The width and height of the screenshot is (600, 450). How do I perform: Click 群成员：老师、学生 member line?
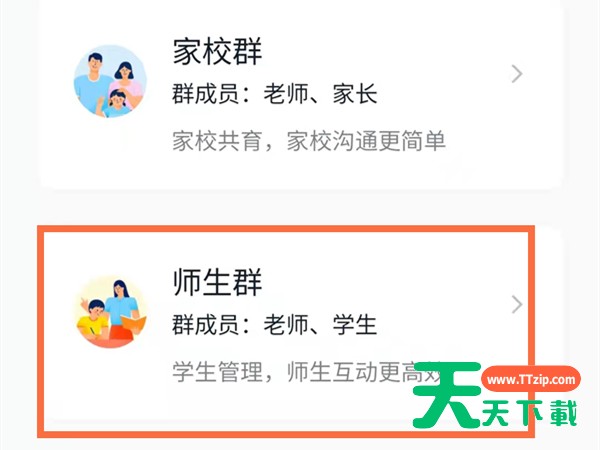275,325
